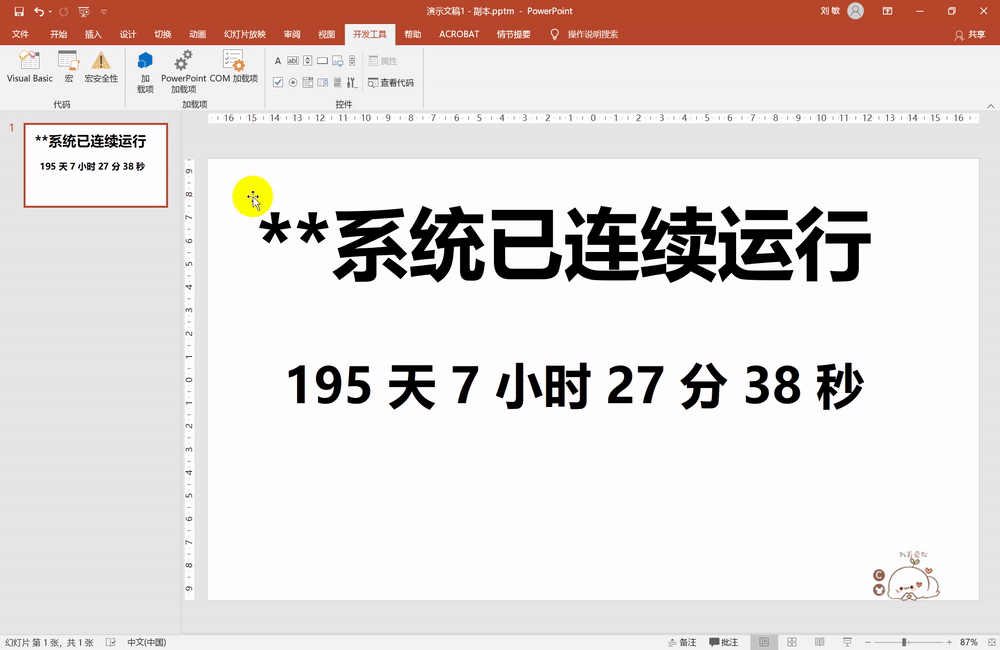Click the Redo button
Screen dimensions: 1000x650
click(x=63, y=11)
